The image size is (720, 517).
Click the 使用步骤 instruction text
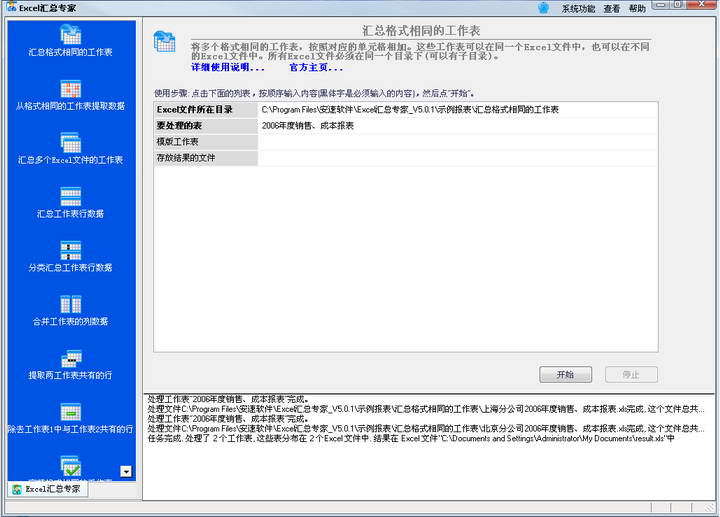[314, 93]
